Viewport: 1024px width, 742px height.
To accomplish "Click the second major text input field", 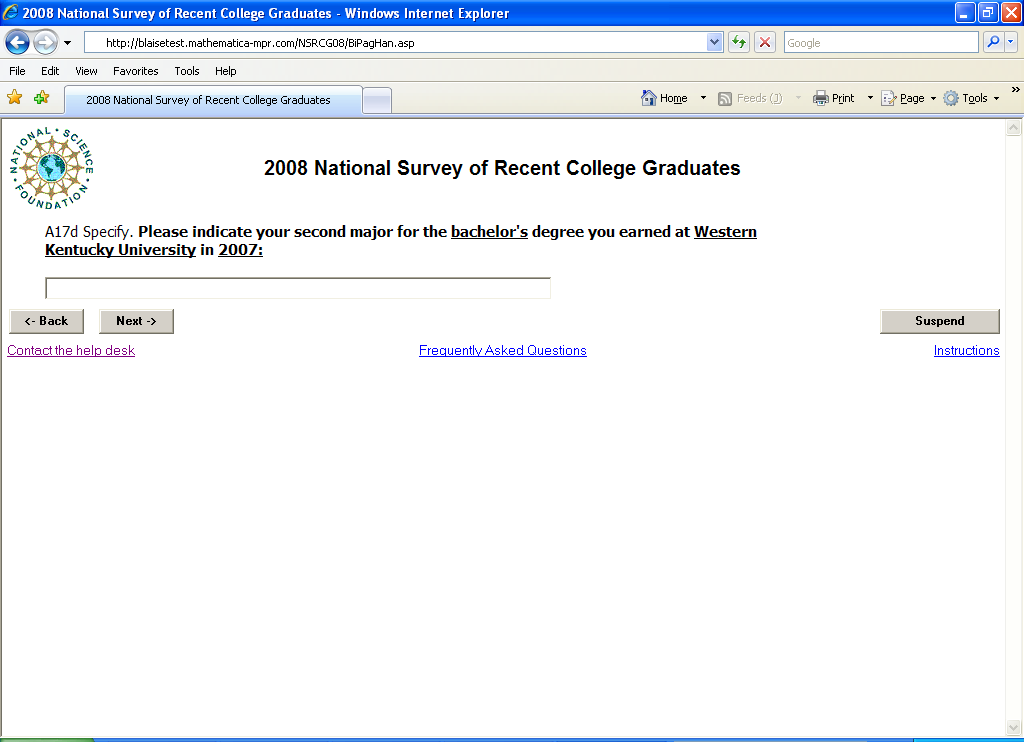I will pos(298,288).
